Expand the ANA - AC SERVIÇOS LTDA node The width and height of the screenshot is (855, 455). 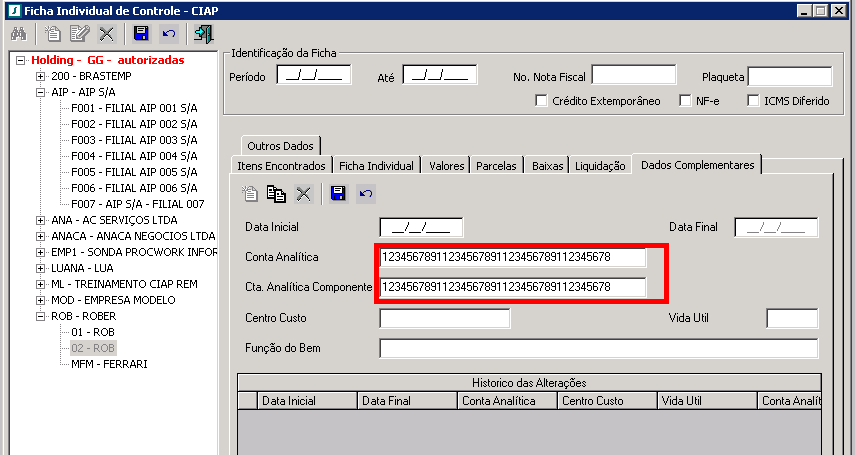[x=40, y=220]
